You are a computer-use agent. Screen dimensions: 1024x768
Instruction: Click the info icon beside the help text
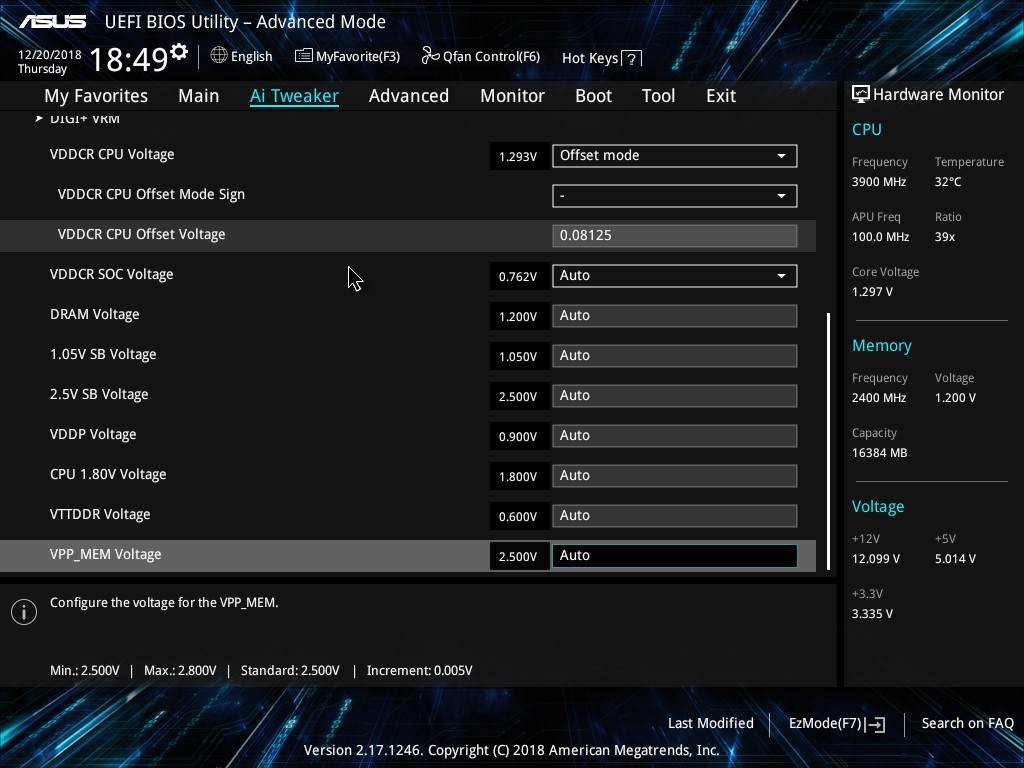[x=24, y=612]
